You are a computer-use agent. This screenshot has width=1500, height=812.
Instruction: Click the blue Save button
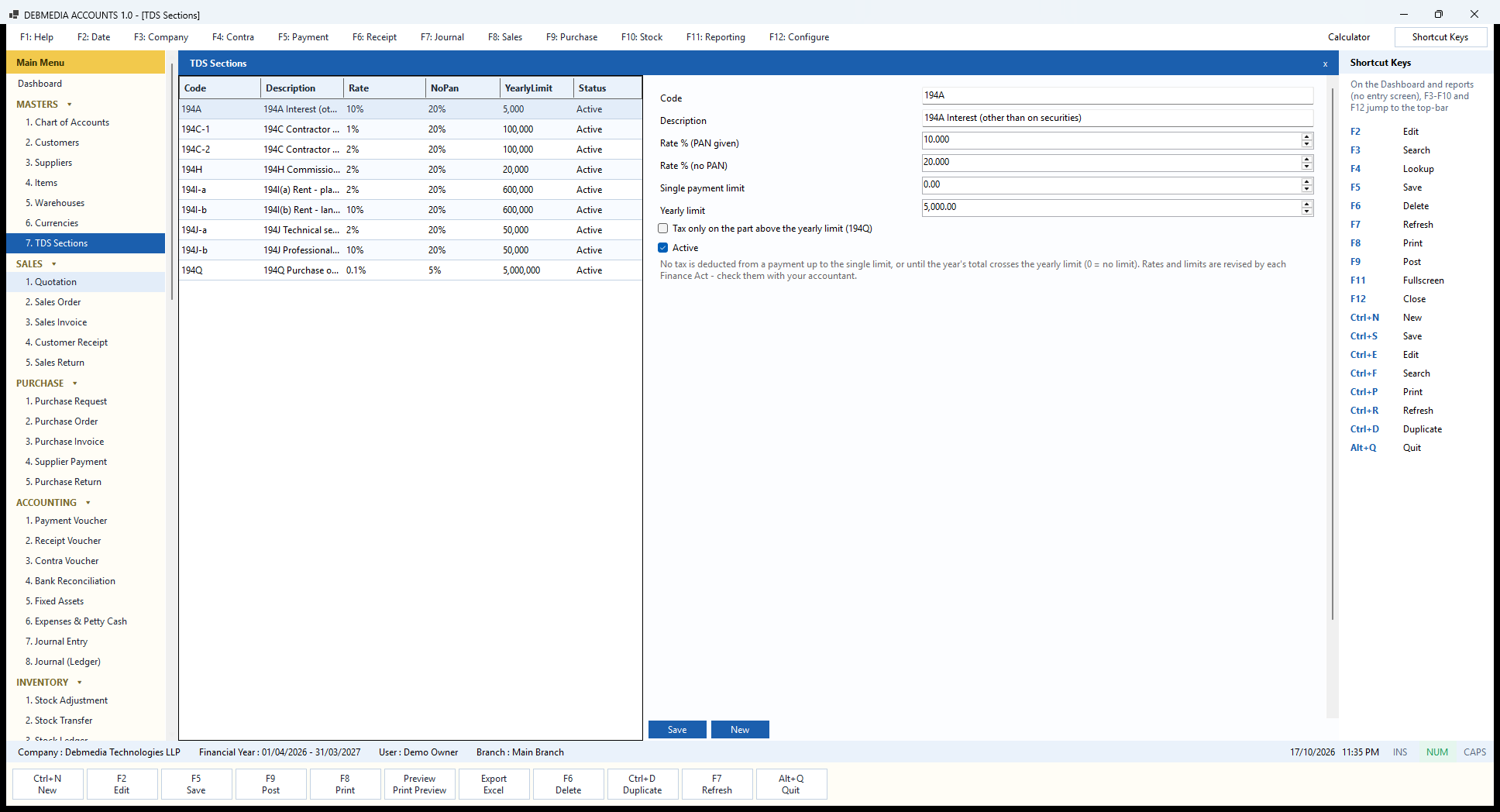pos(677,730)
